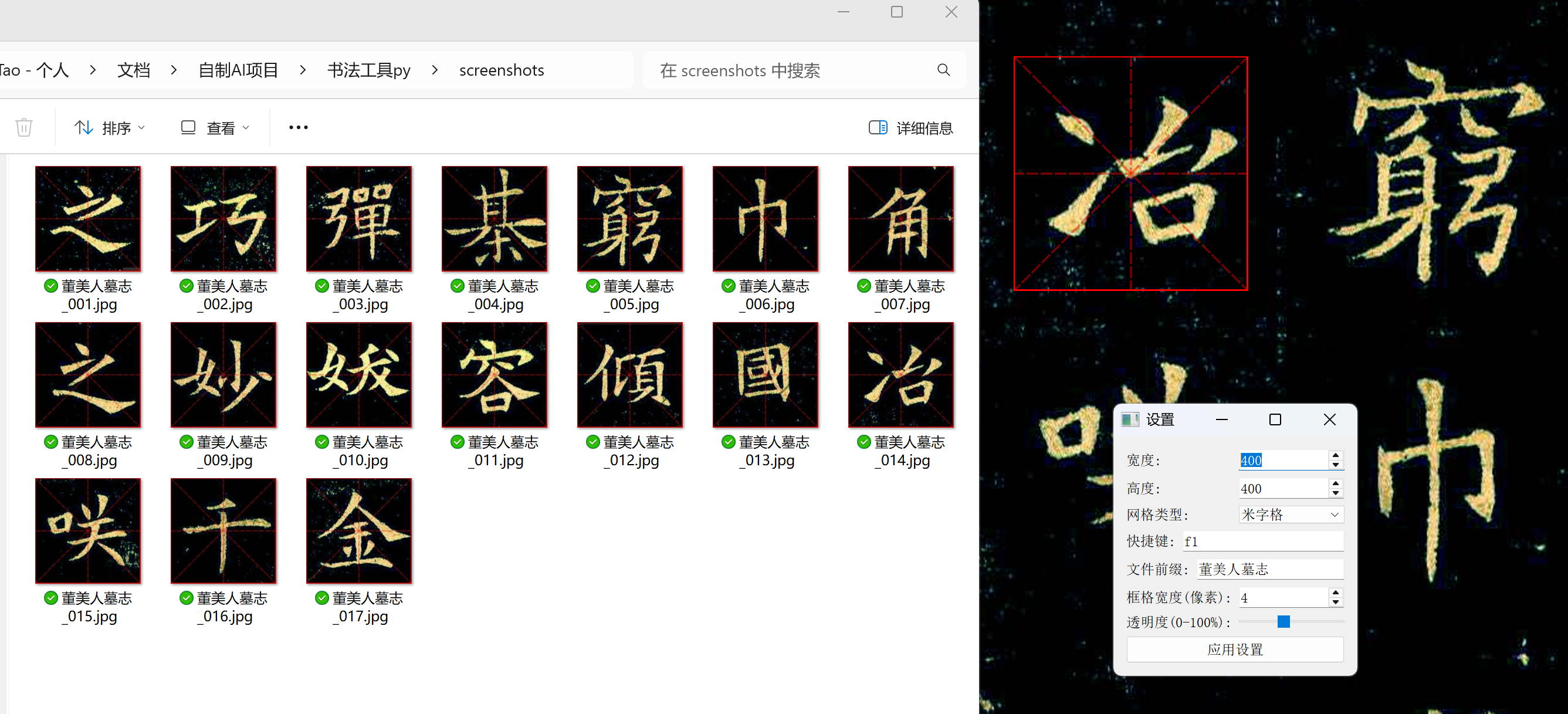This screenshot has height=714, width=1568.
Task: Click the details pane icon
Action: [x=877, y=127]
